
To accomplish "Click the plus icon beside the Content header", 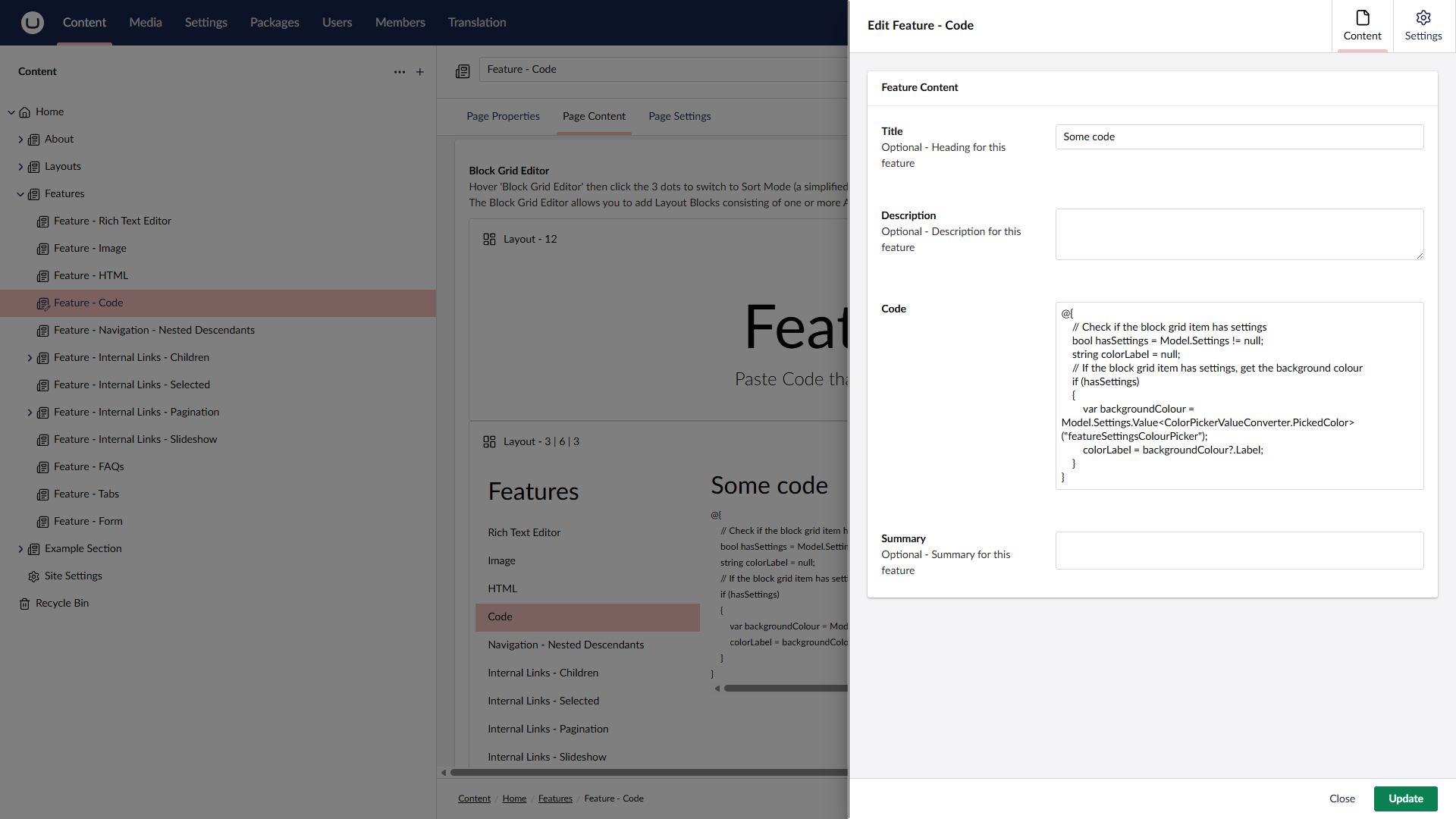I will 420,72.
